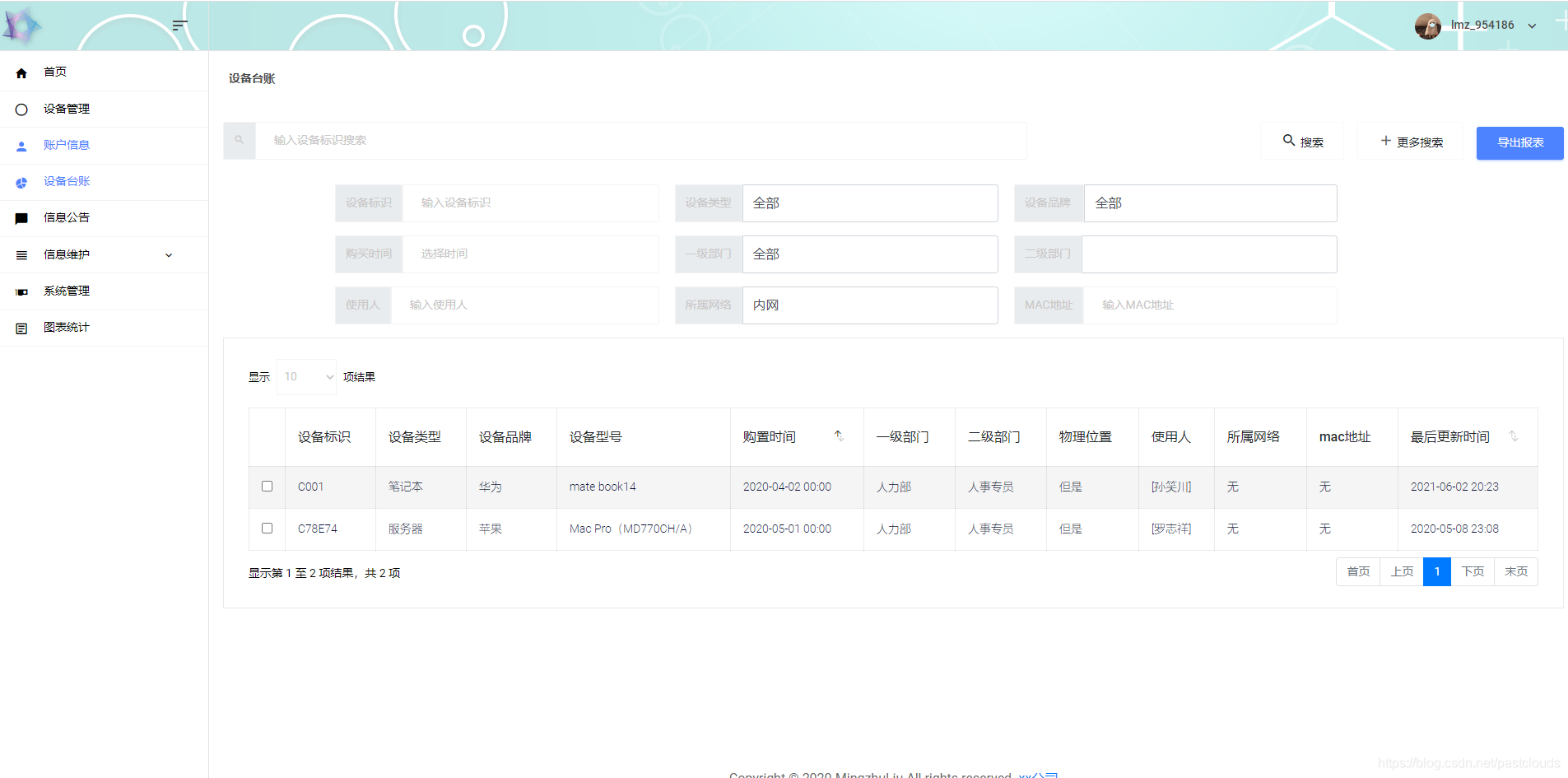This screenshot has width=1568, height=778.
Task: Sort by 最后更新时间 using sort arrow
Action: [x=1513, y=436]
